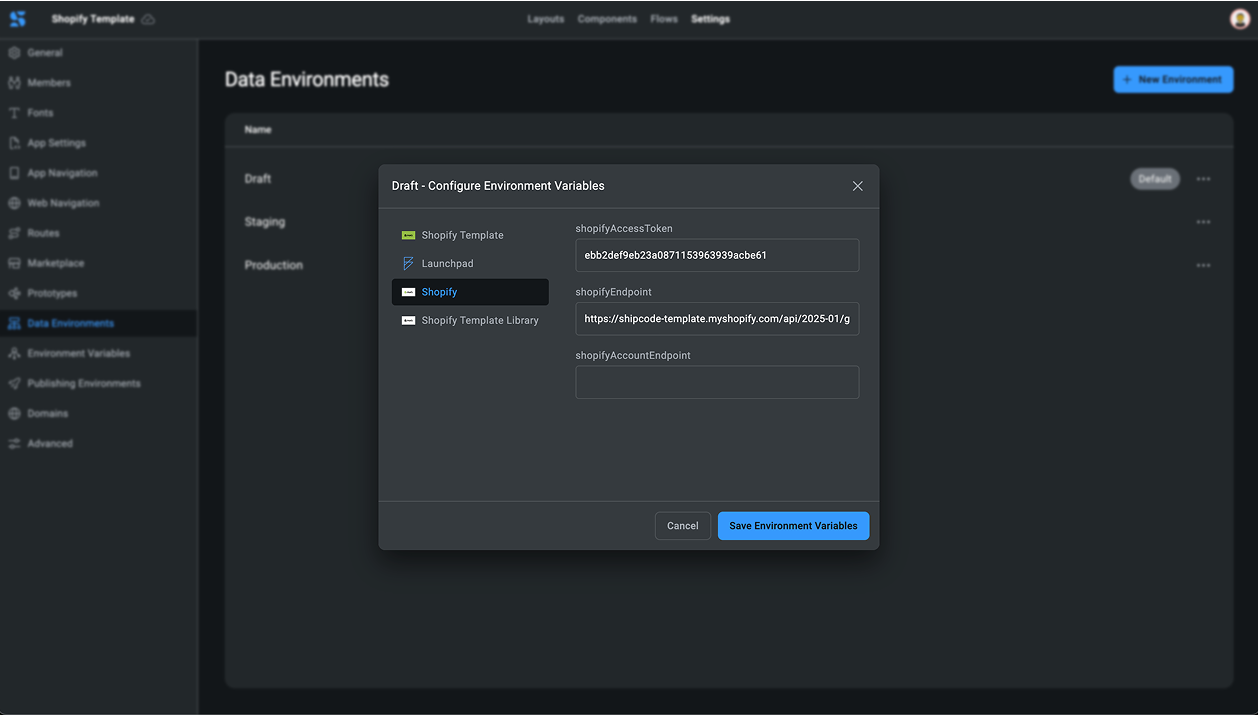Click the shopifyAccessToken input field

(x=717, y=255)
